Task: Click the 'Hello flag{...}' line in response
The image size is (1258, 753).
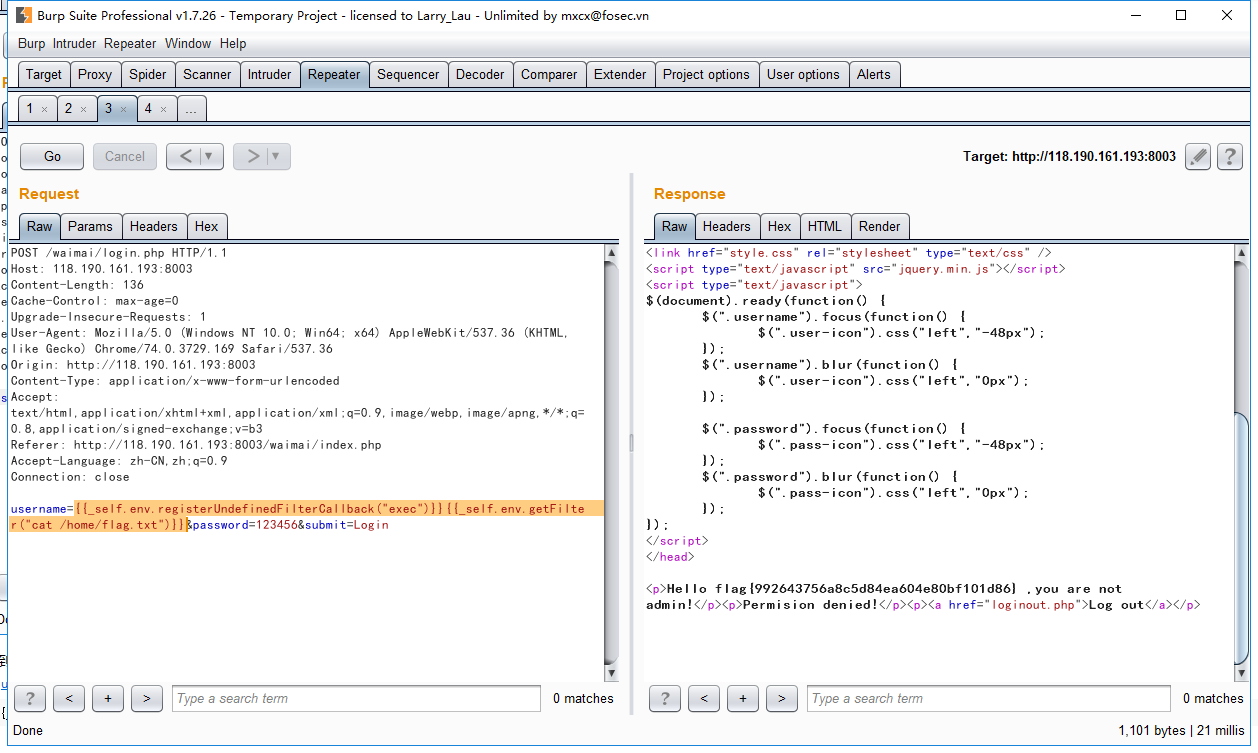Action: click(884, 589)
